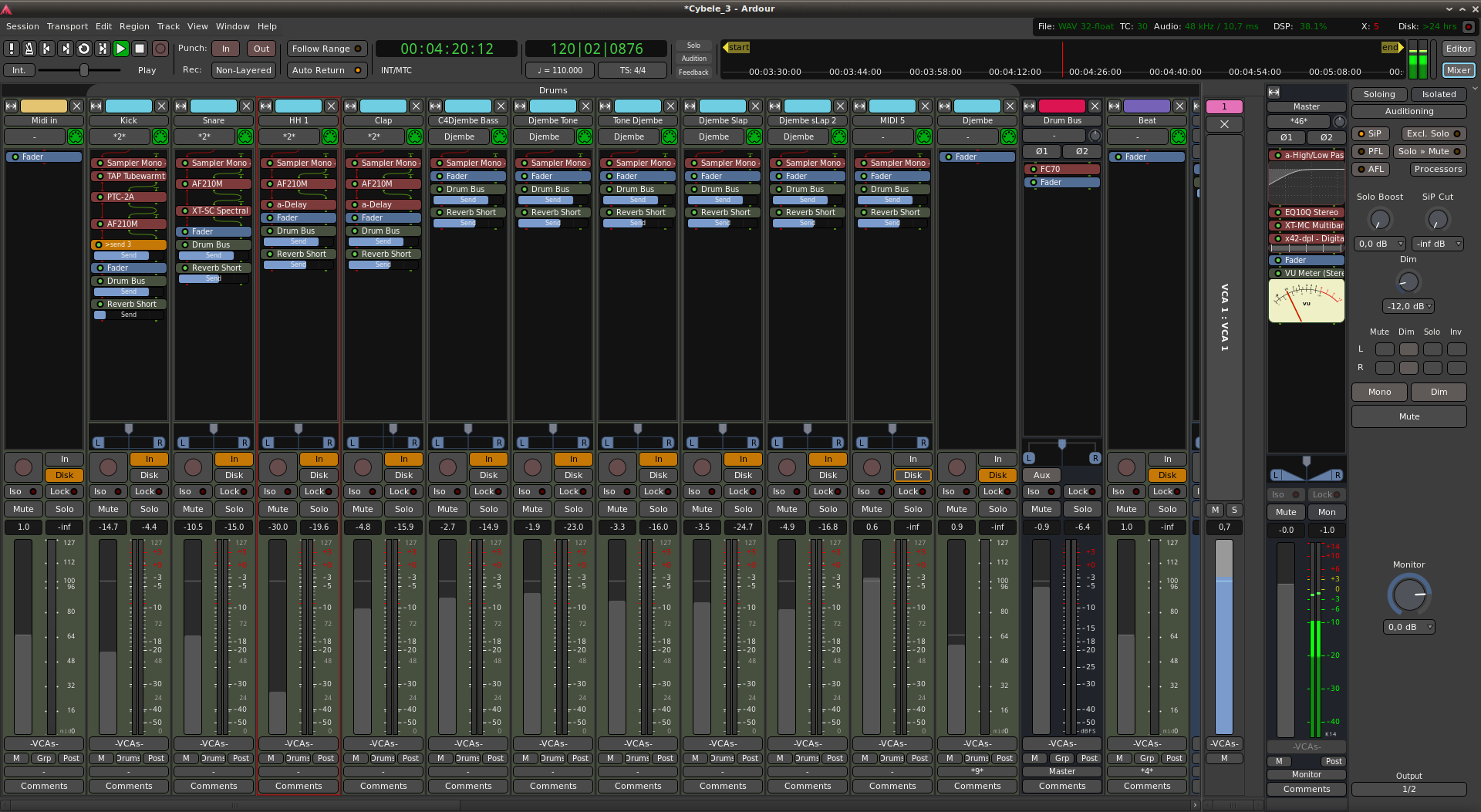Open Comments for the Snare strip
Image resolution: width=1481 pixels, height=812 pixels.
tap(214, 786)
